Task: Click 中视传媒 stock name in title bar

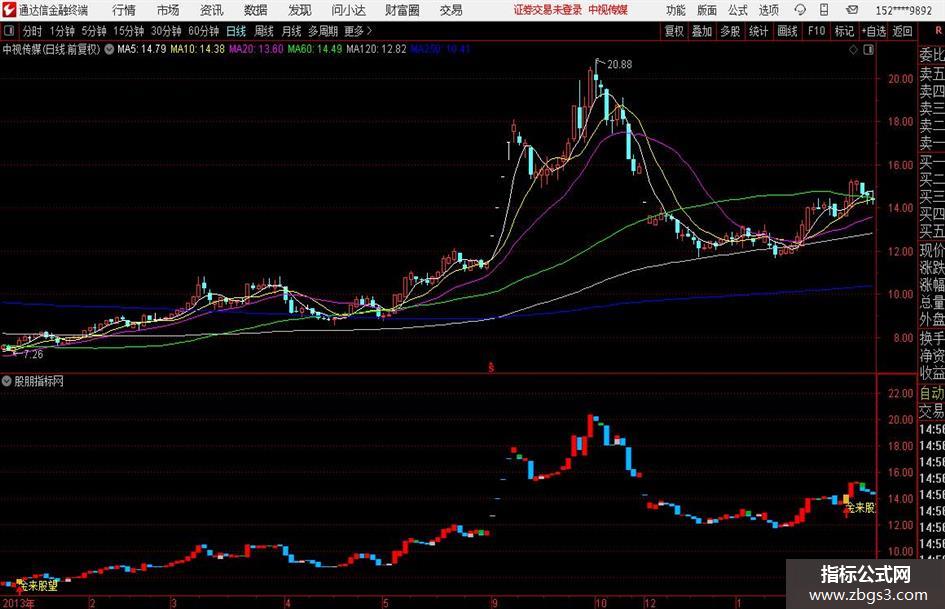Action: click(x=608, y=10)
